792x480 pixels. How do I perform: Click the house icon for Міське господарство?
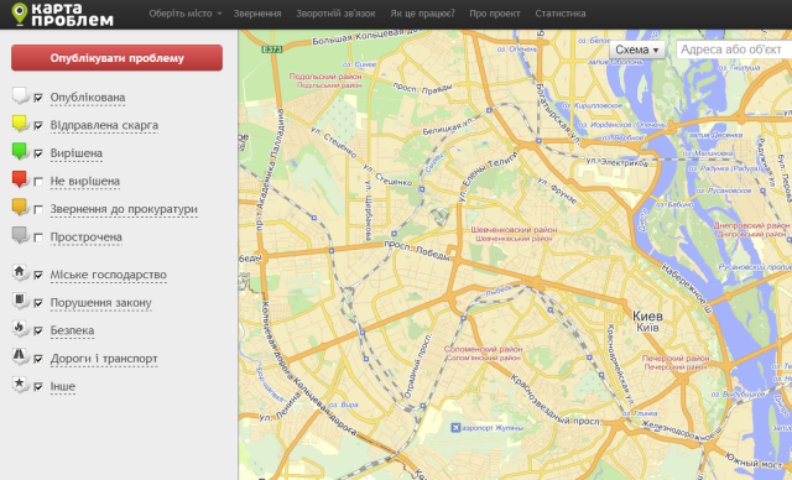(20, 272)
